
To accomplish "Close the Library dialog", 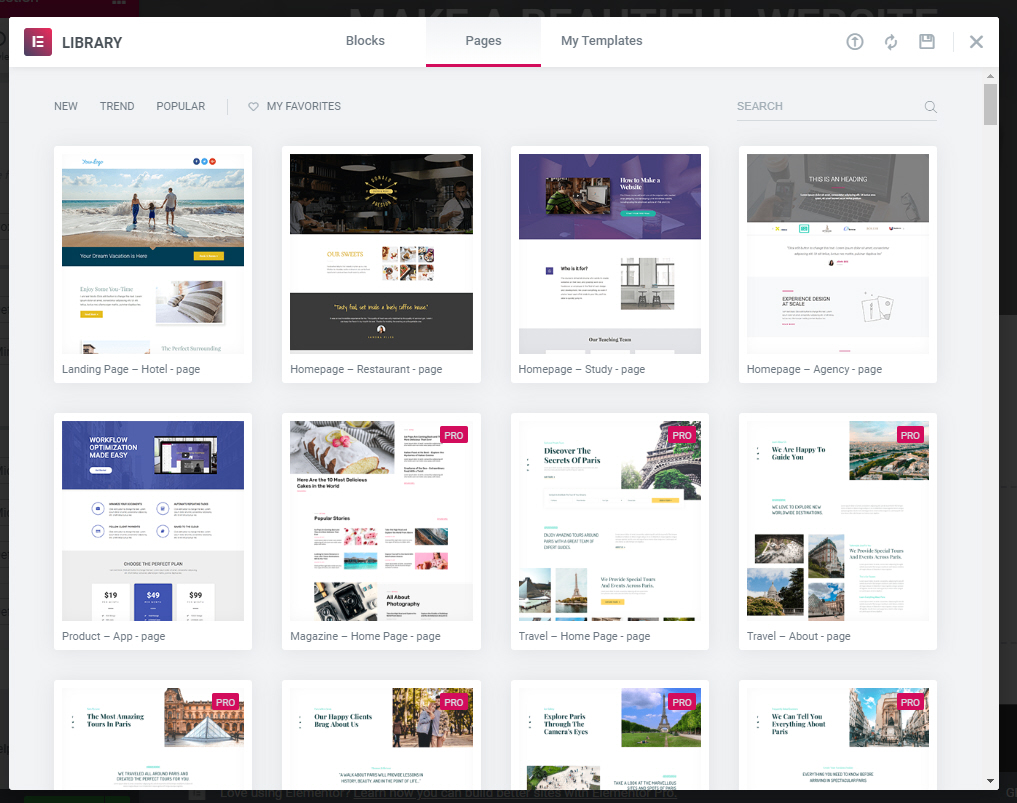I will [x=976, y=42].
